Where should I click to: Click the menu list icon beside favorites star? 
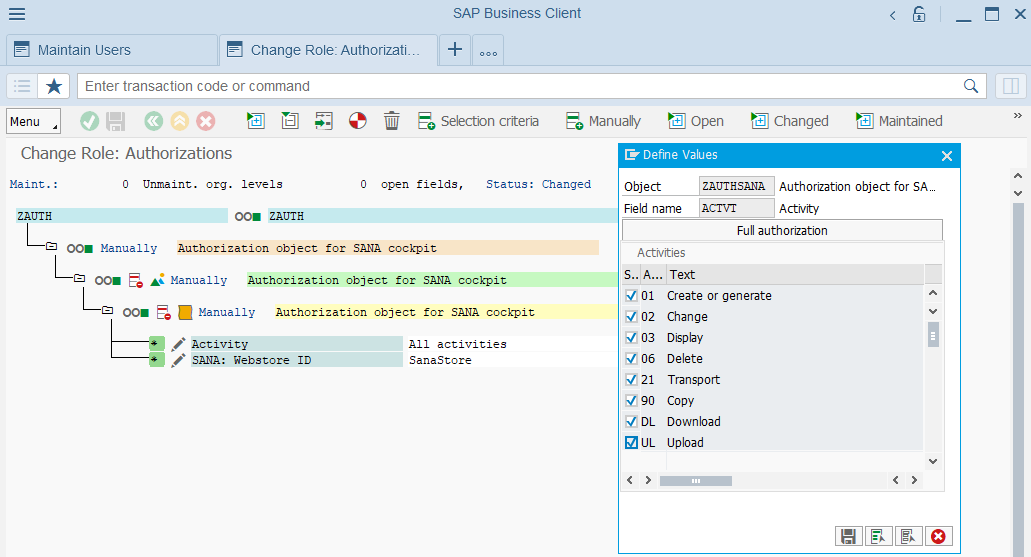tap(22, 86)
